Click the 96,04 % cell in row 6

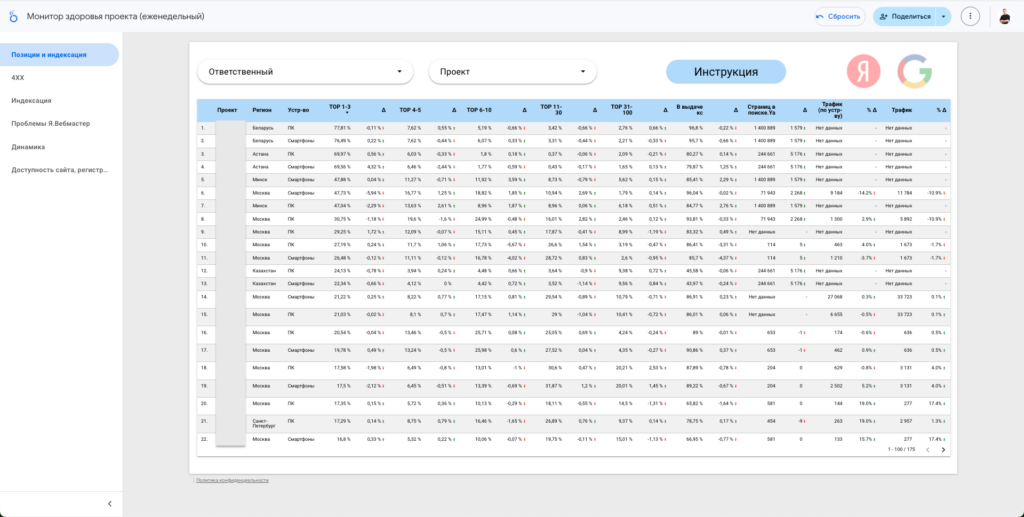click(x=694, y=193)
